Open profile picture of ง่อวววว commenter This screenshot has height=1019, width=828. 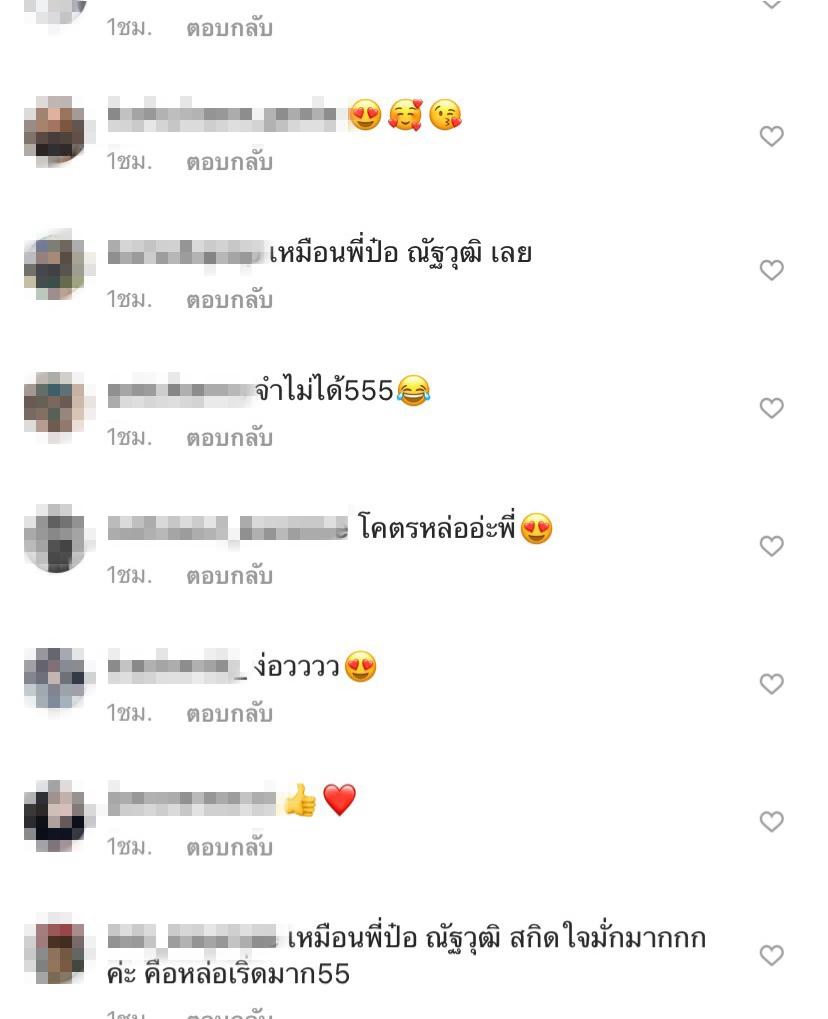point(55,678)
